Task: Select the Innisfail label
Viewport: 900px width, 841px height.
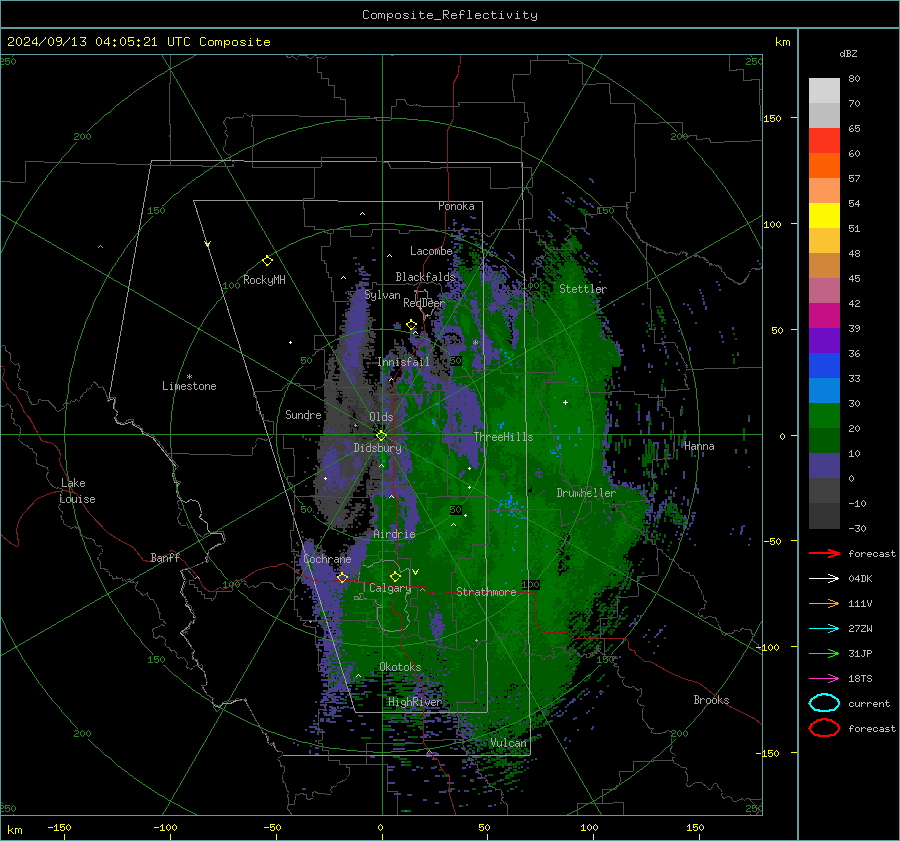Action: 403,362
